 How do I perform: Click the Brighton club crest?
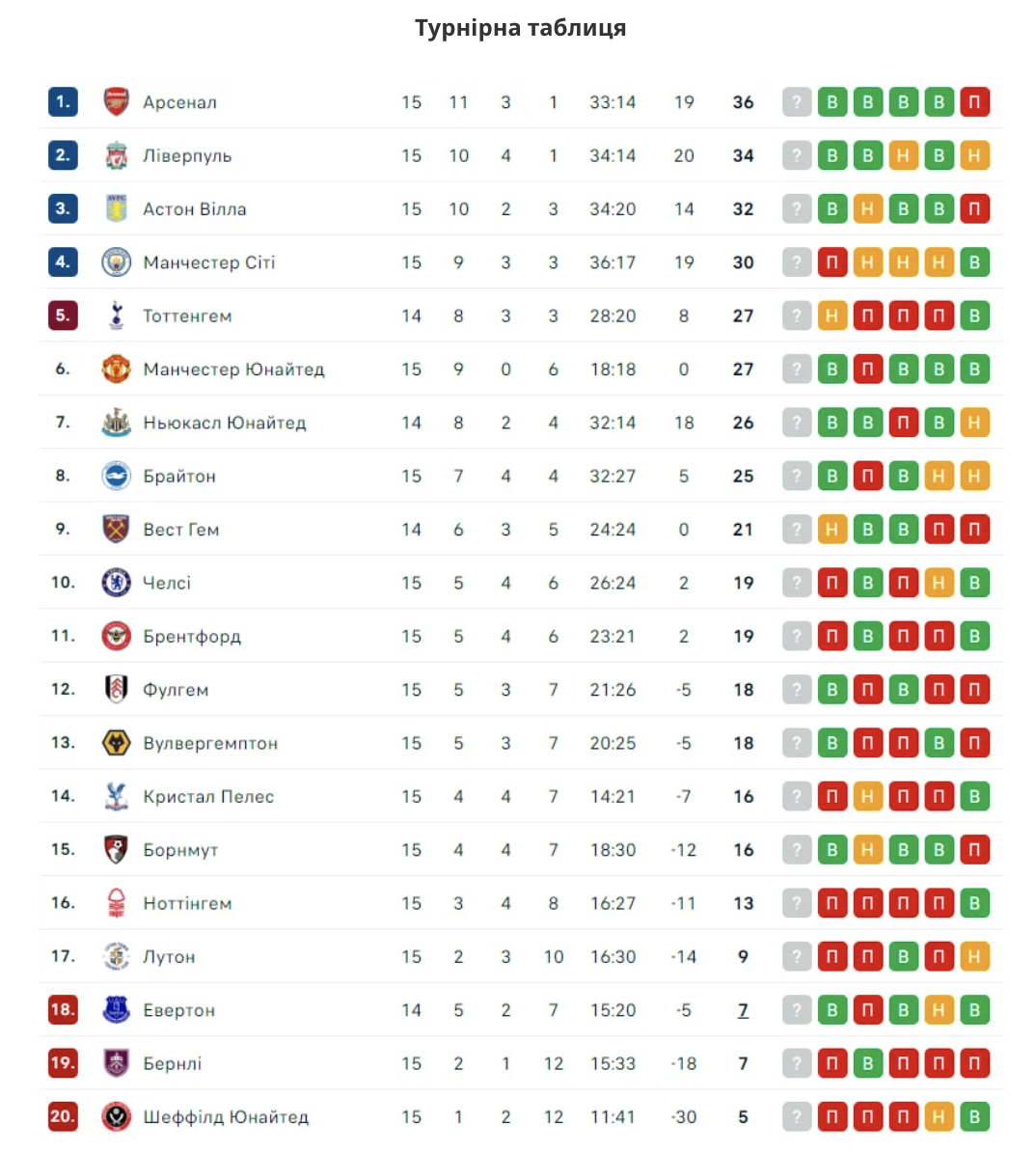coord(116,476)
